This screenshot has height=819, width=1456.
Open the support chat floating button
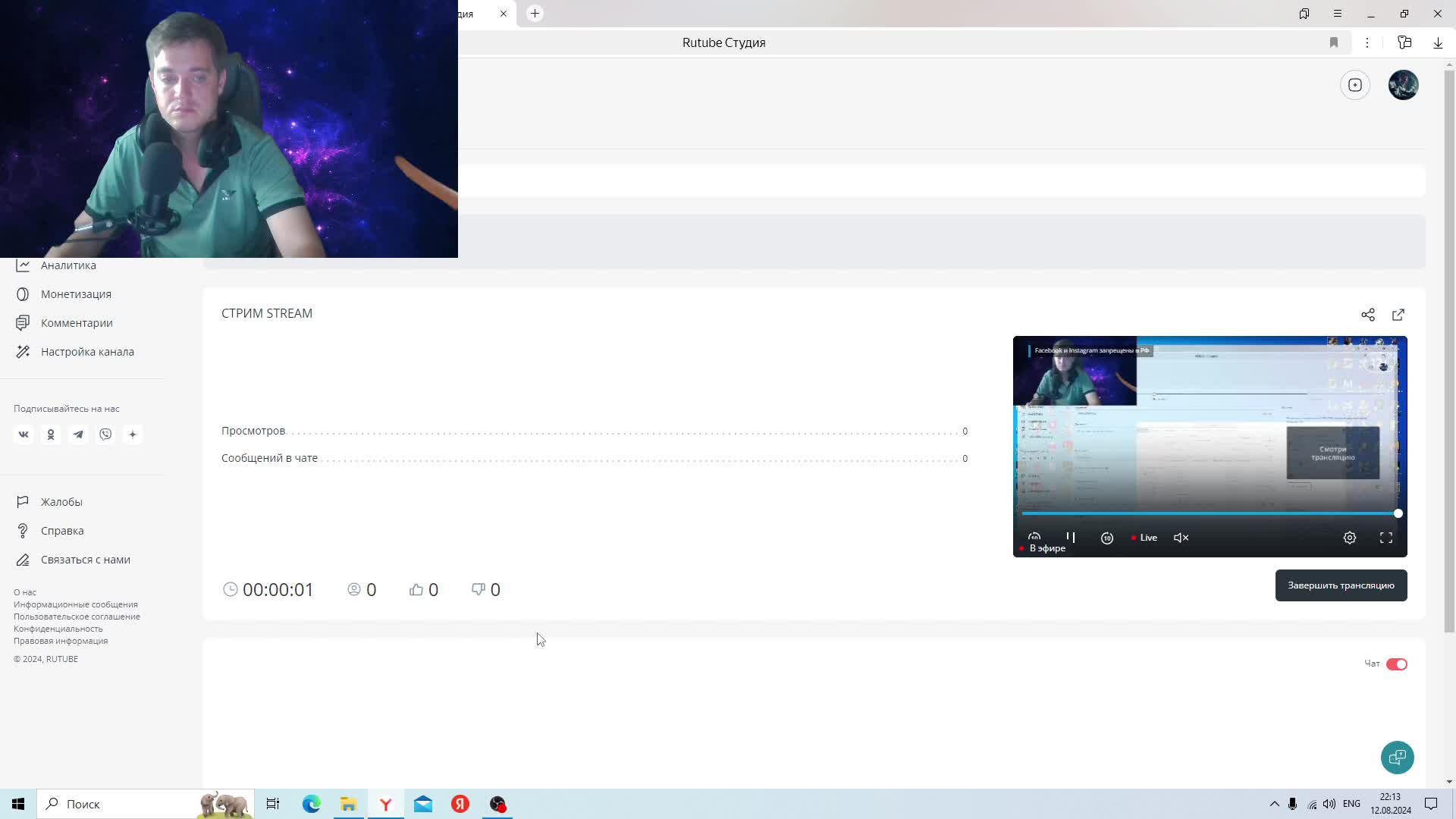point(1397,757)
